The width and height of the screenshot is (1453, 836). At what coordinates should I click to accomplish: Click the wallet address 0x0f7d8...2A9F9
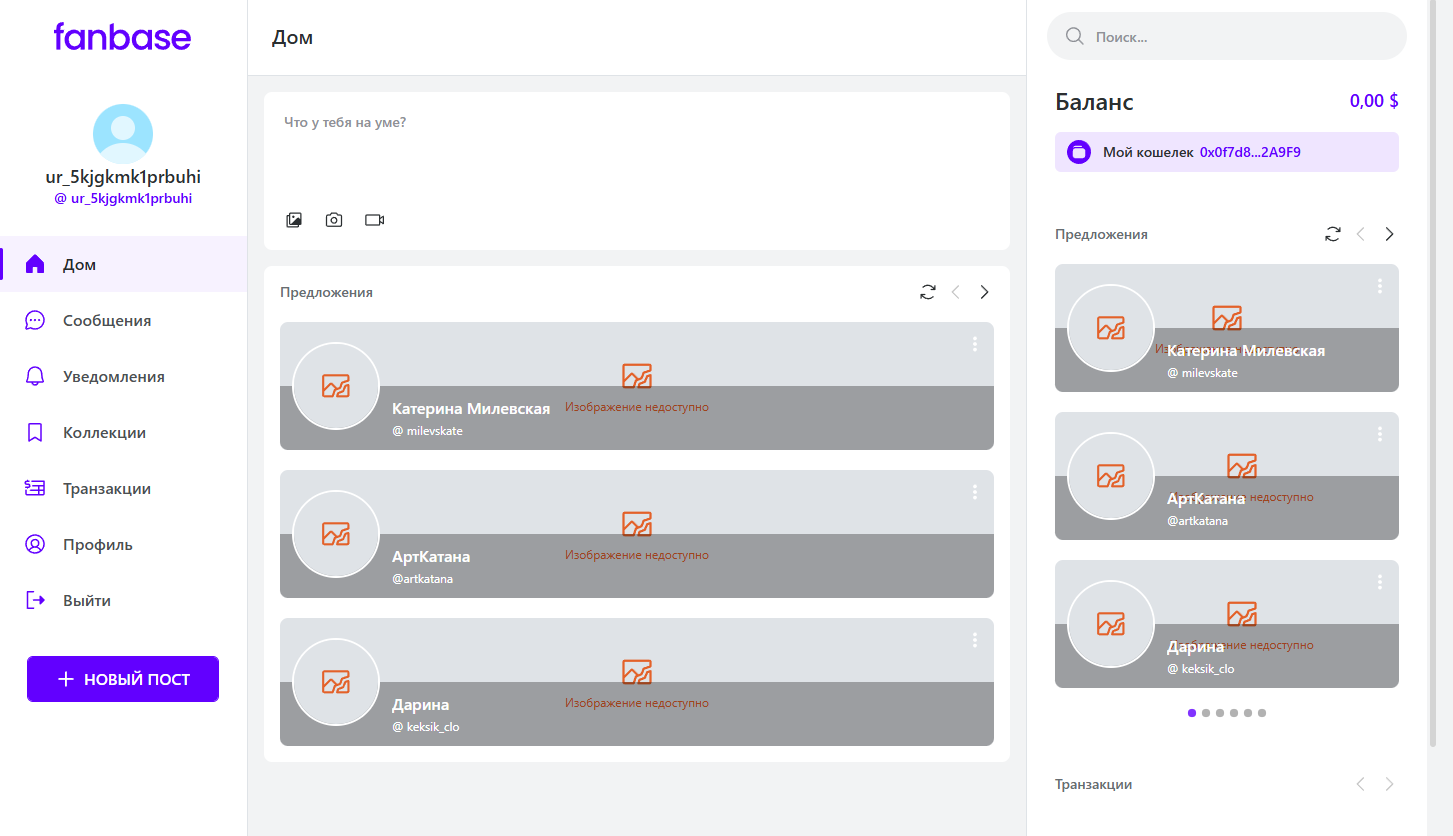pos(1250,153)
